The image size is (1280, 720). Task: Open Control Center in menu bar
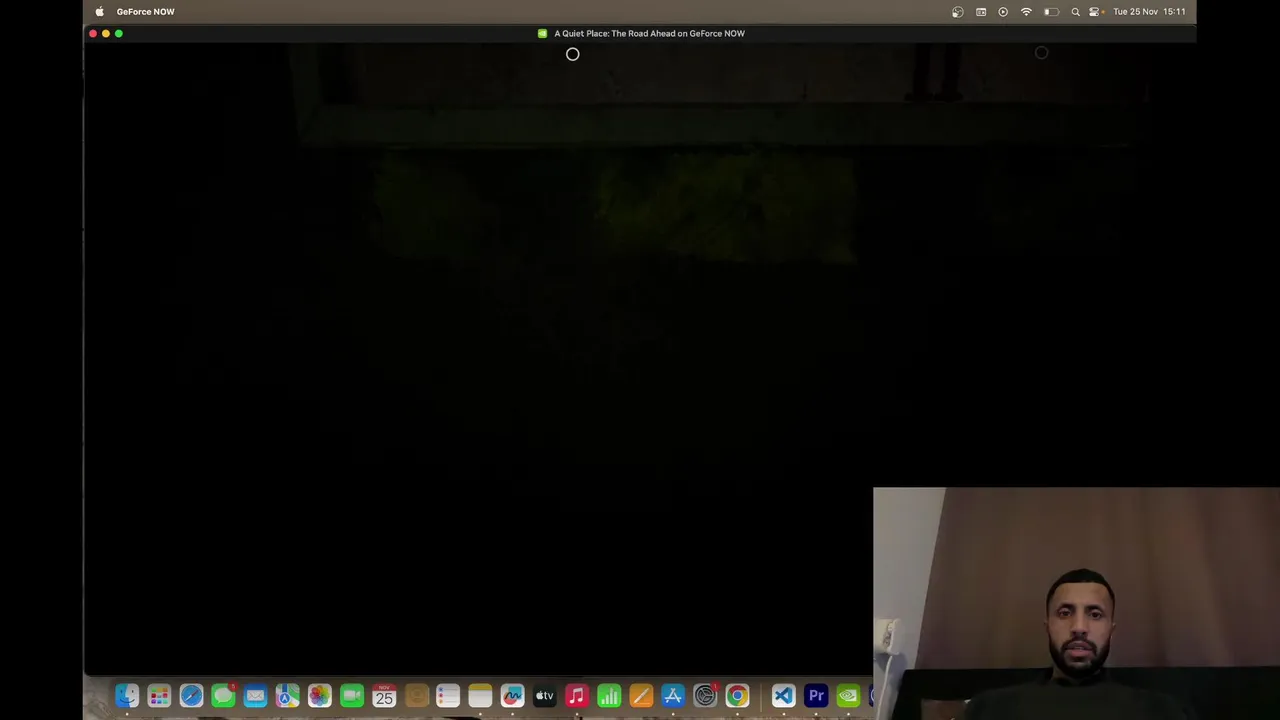[1095, 12]
